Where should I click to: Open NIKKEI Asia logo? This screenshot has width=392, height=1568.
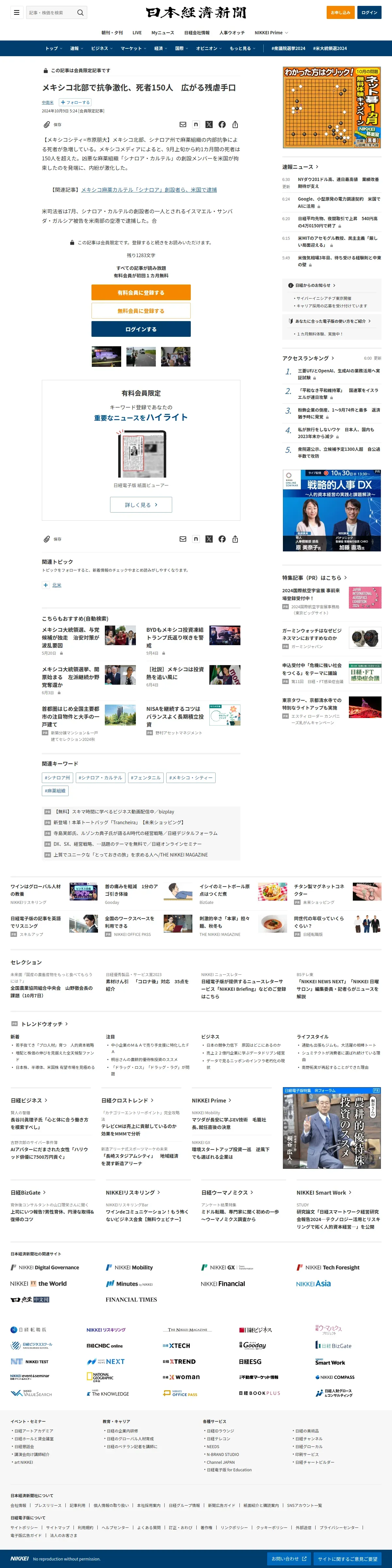coord(314,1284)
